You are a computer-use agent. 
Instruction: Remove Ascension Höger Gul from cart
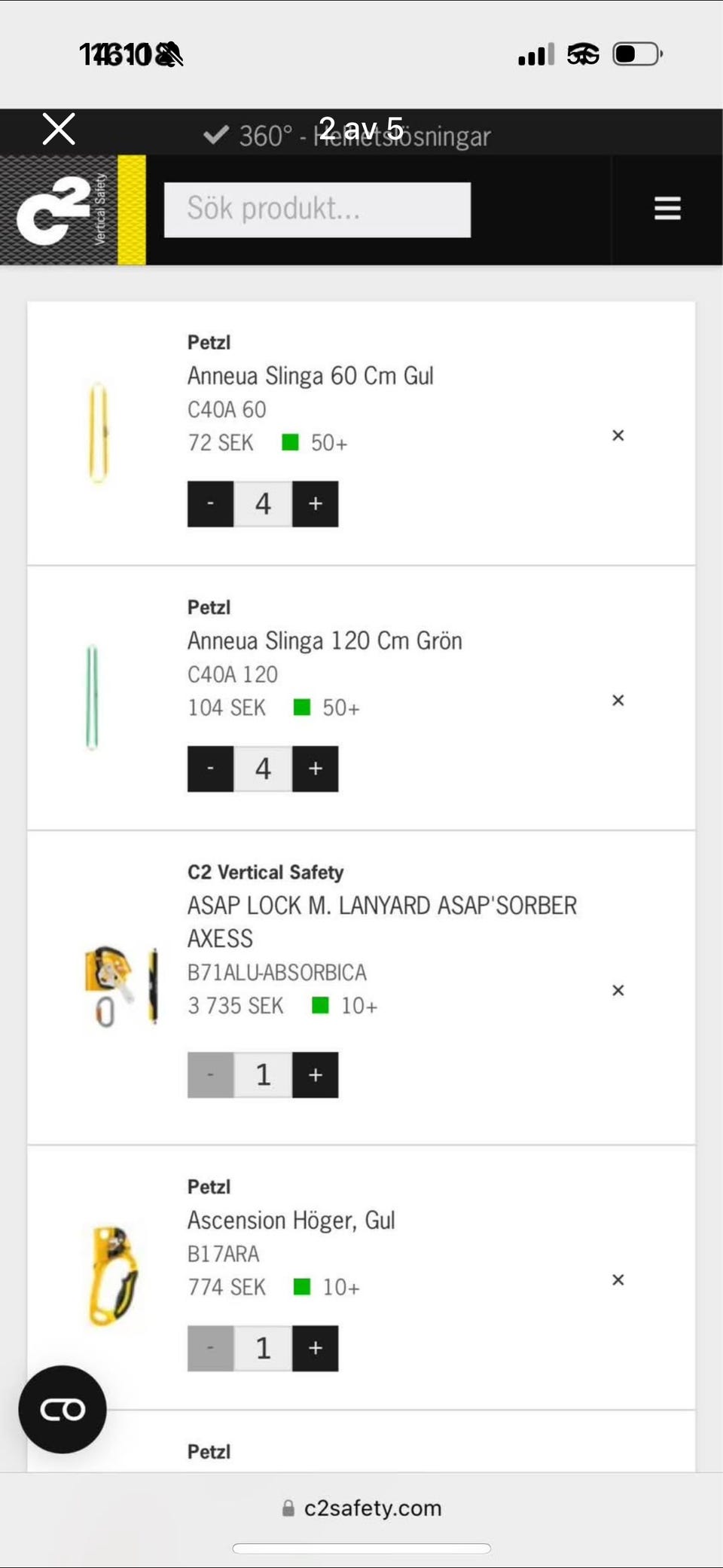tap(618, 1280)
